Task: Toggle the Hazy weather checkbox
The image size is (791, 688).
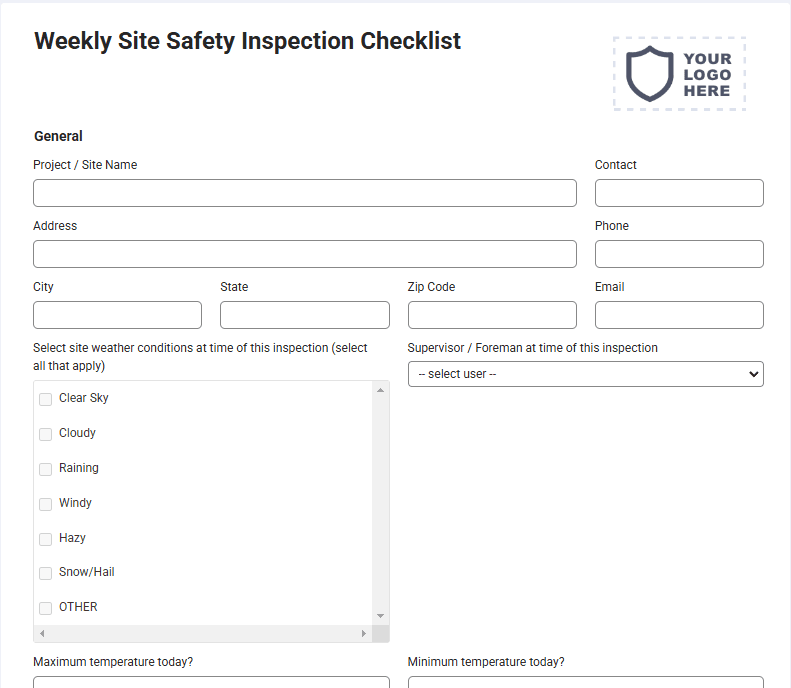Action: [x=45, y=539]
